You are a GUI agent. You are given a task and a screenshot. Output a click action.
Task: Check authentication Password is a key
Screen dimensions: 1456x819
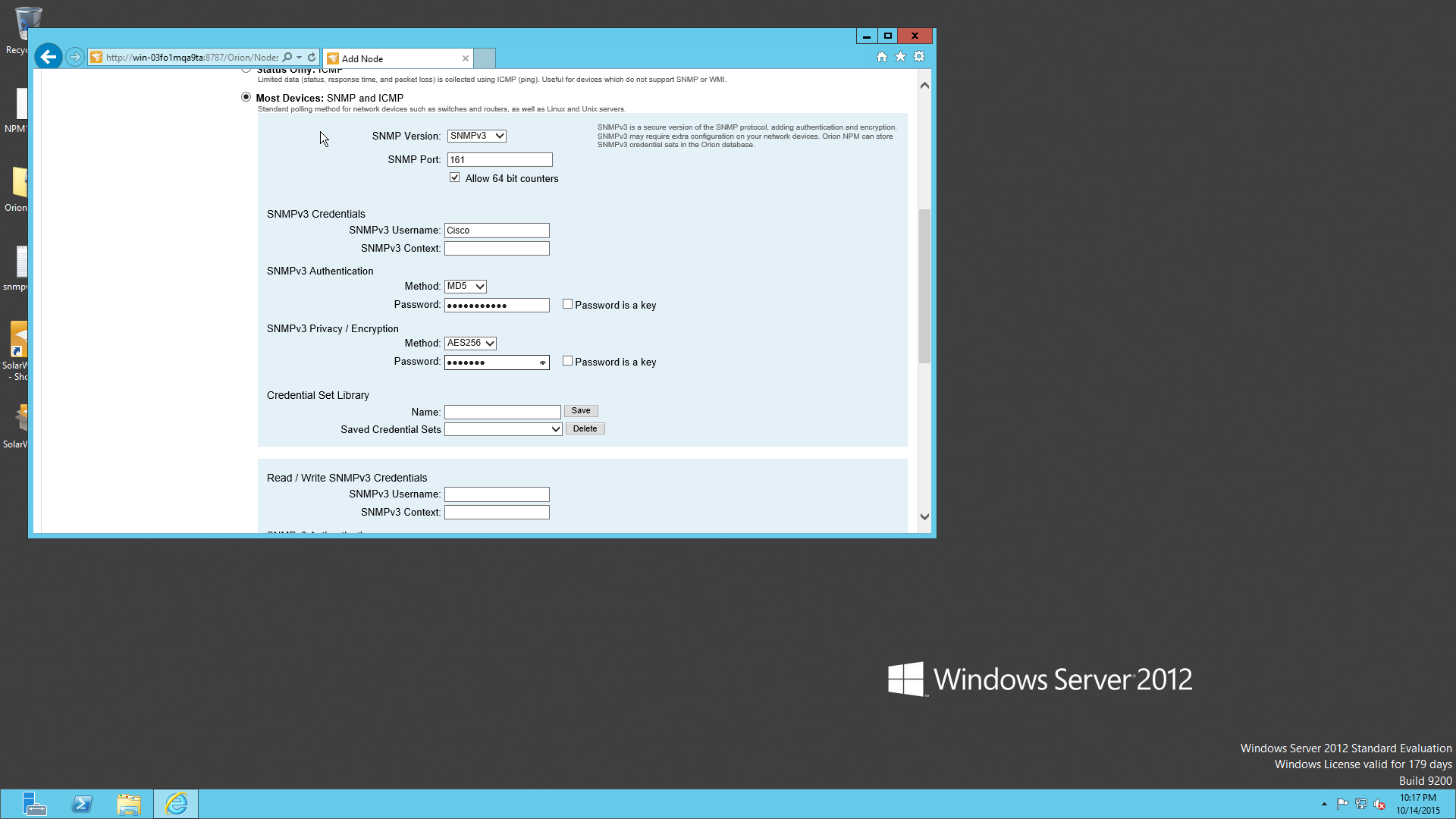pos(567,304)
